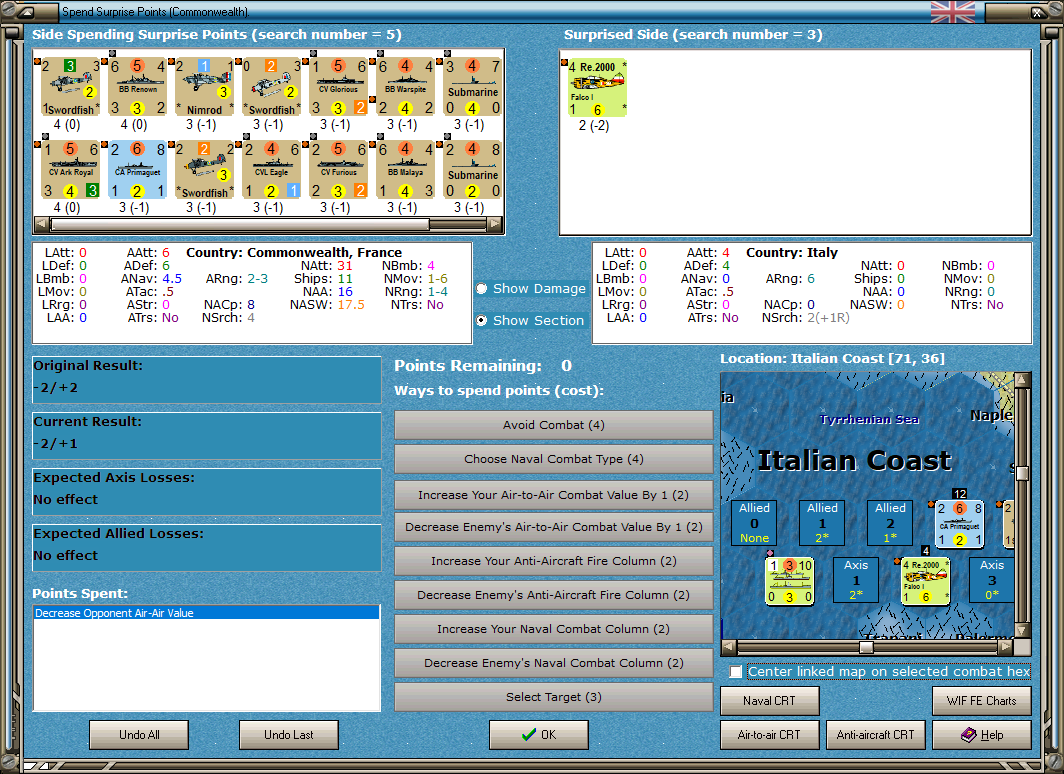Click the Original Result -2/+2 text
Viewport: 1064px width, 774px height.
point(56,387)
